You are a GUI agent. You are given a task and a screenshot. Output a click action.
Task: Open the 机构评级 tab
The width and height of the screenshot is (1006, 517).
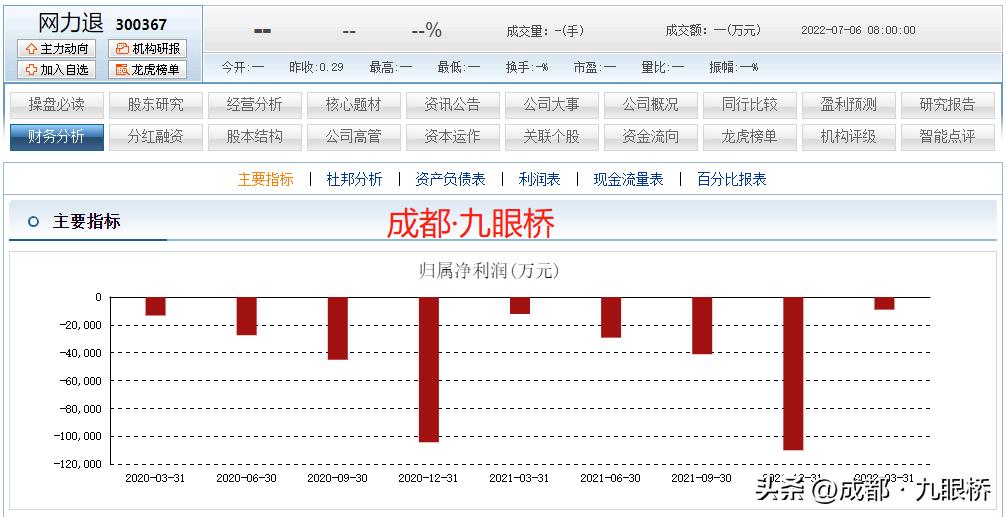pyautogui.click(x=849, y=137)
